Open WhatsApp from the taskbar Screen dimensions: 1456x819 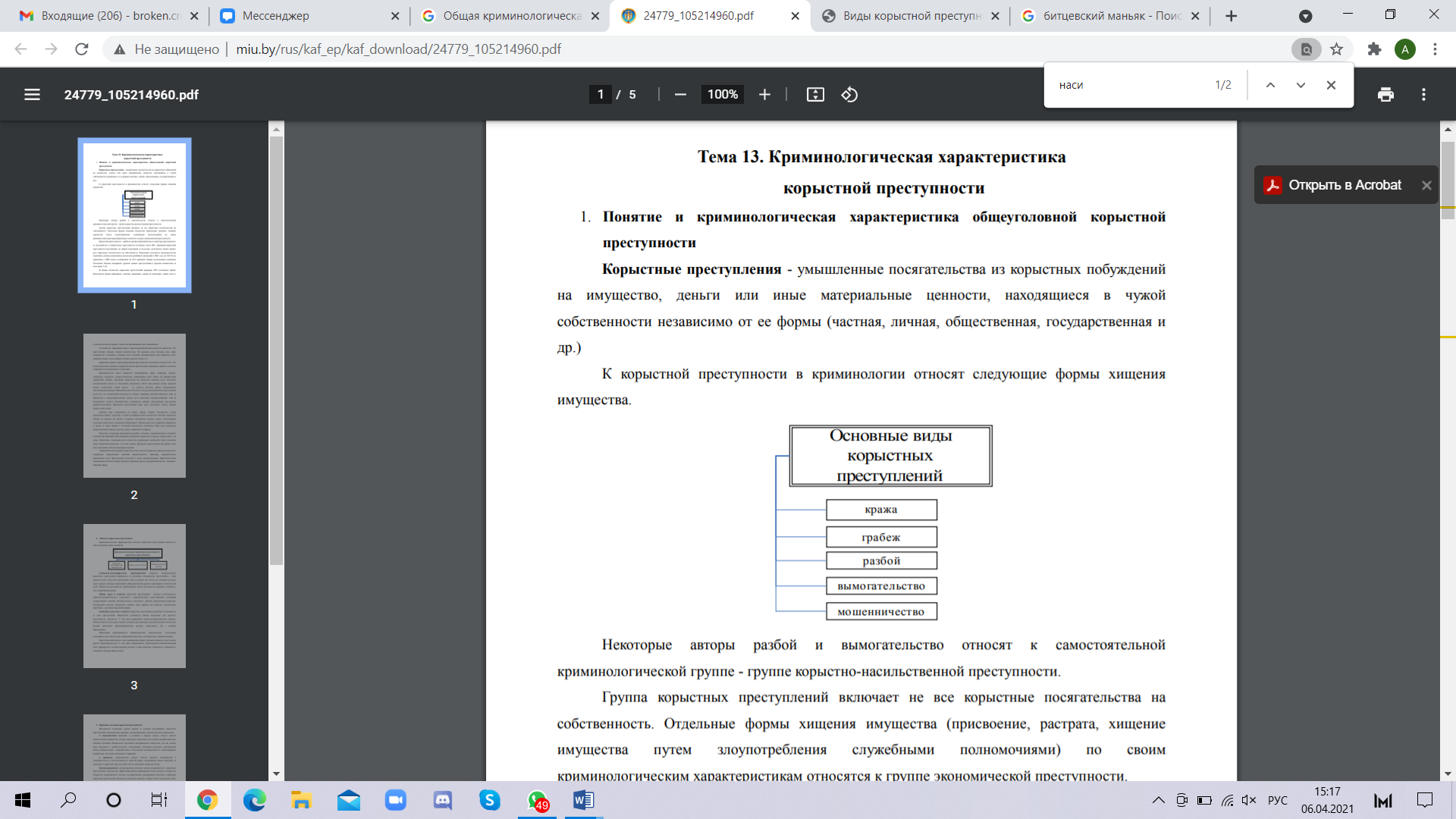pos(537,800)
